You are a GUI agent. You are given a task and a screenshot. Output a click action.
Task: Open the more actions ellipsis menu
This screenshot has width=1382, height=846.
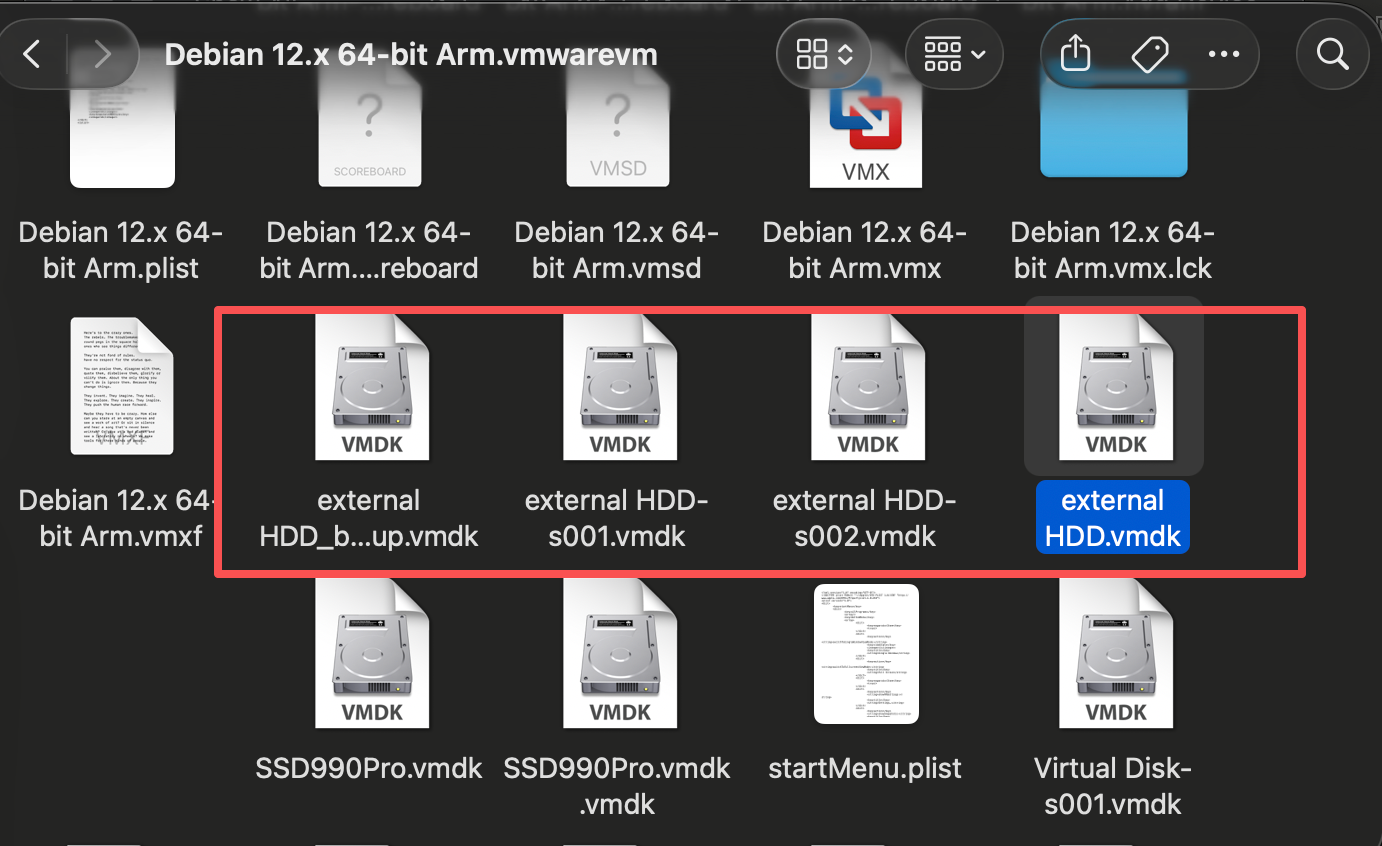[x=1224, y=54]
